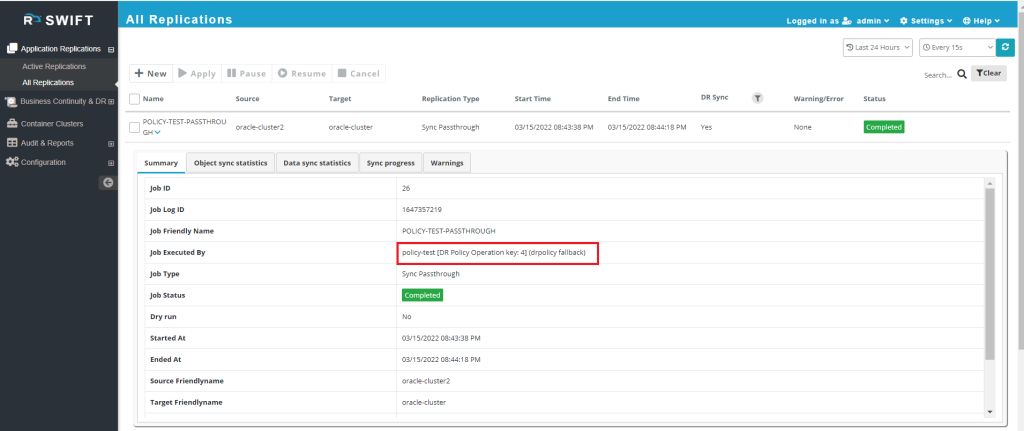1024x431 pixels.
Task: Click the Resume button
Action: tap(302, 74)
